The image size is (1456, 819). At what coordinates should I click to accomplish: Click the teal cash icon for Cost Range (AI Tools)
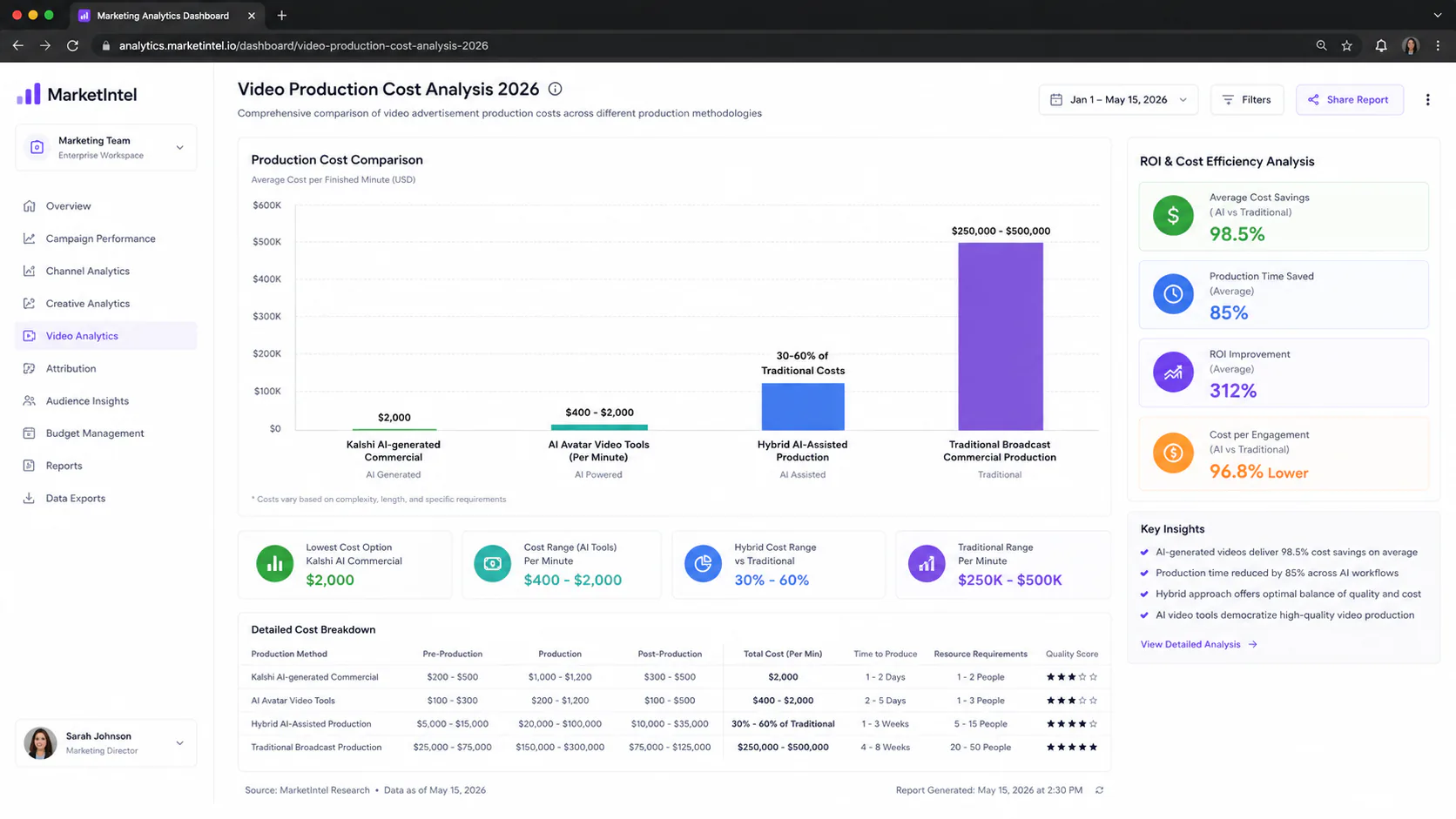click(492, 564)
